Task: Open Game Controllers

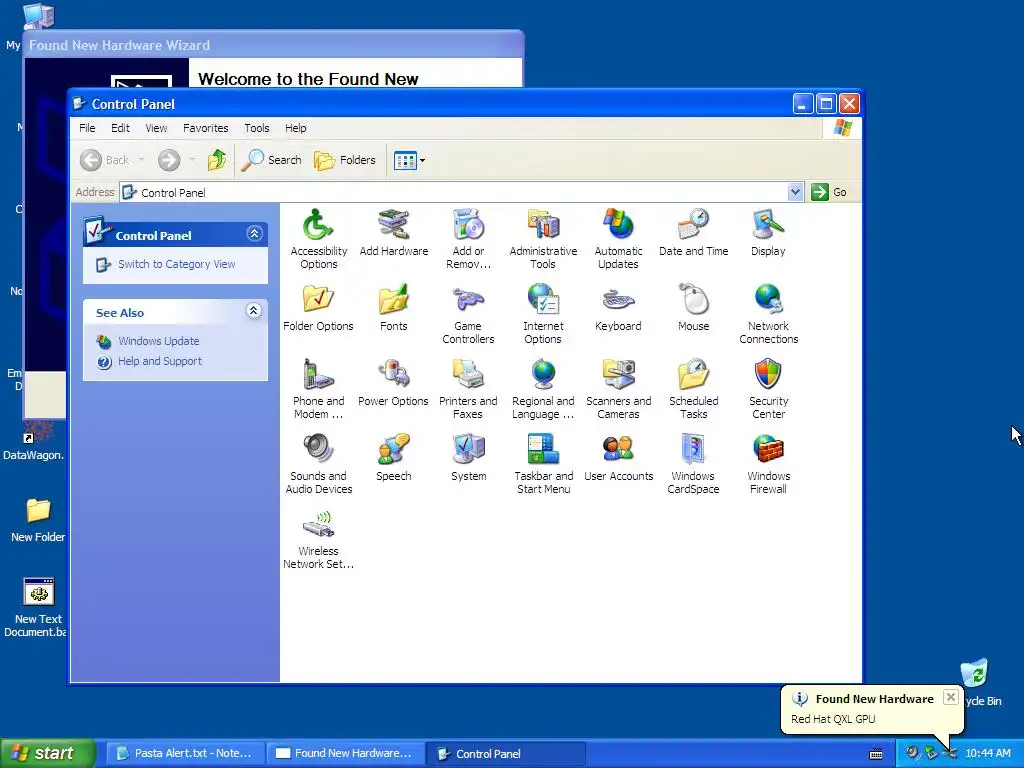Action: [468, 313]
